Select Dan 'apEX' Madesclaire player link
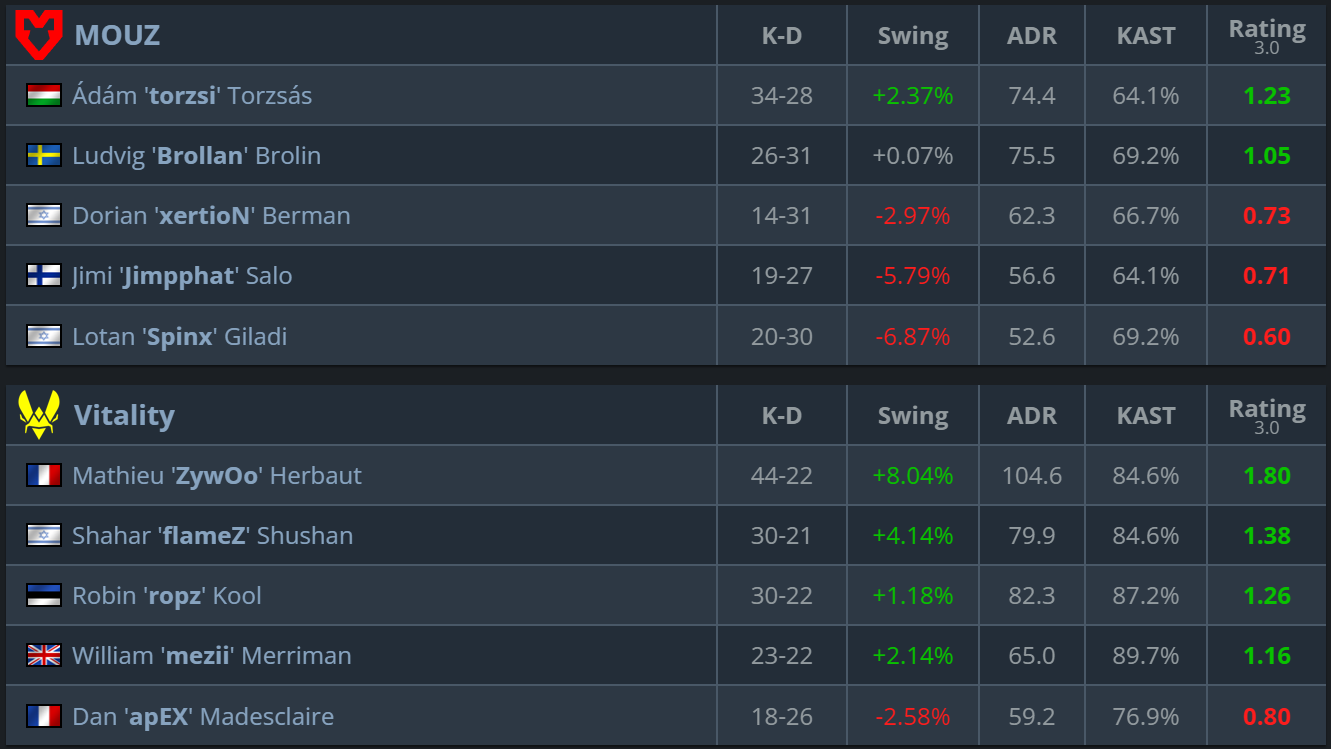Viewport: 1331px width, 749px height. [x=203, y=716]
